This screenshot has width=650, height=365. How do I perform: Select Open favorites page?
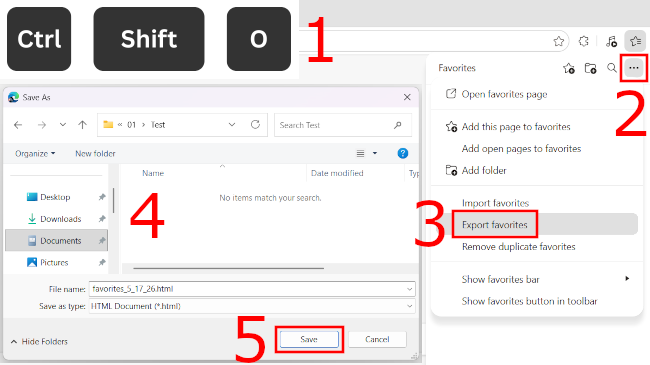tap(537, 94)
